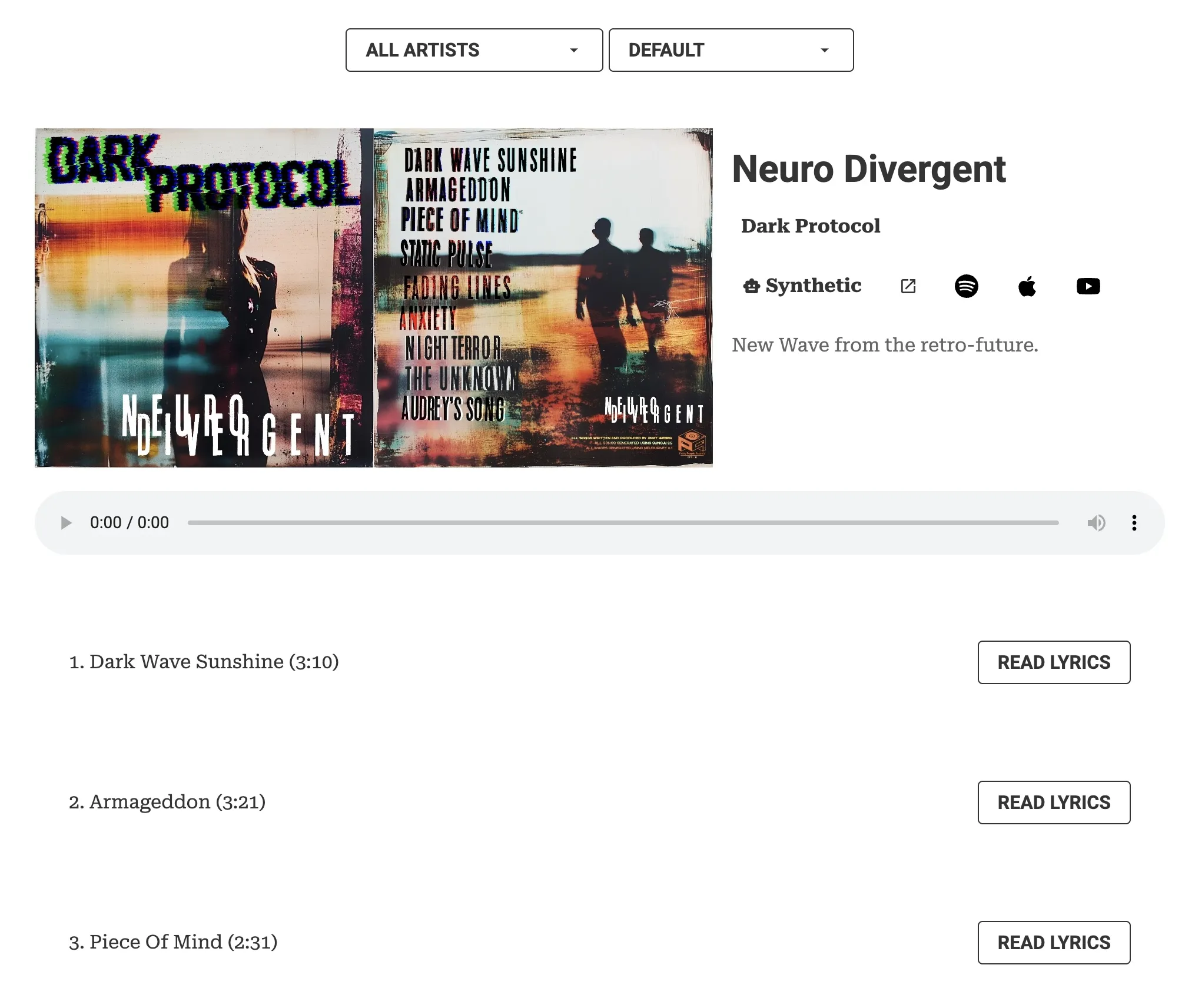Click the robot icon on the Synthetic badge
This screenshot has width=1195, height=1008.
coord(751,286)
